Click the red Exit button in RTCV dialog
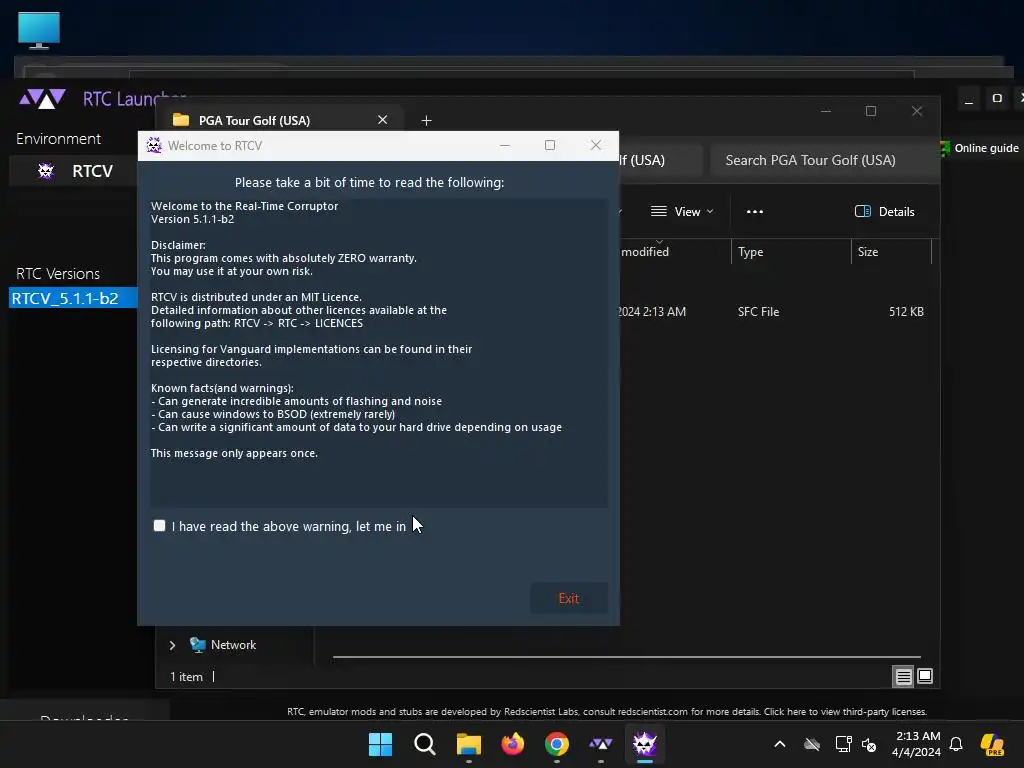The width and height of the screenshot is (1024, 768). click(x=569, y=598)
